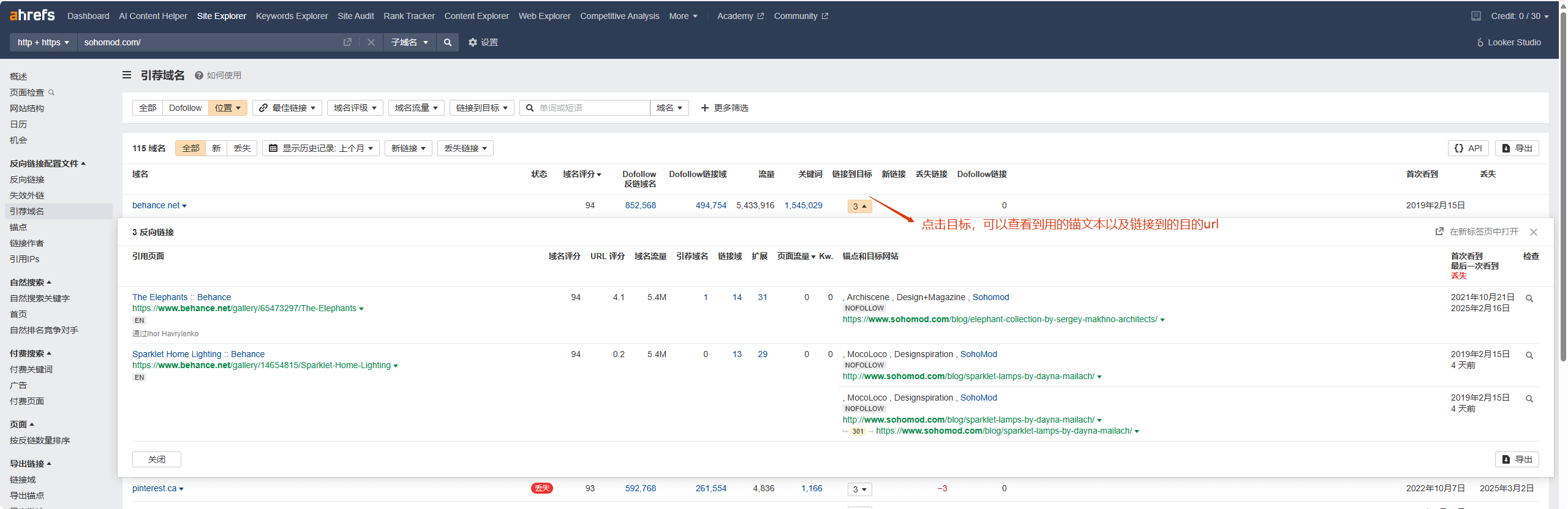
Task: Clear the sohomod.com URL with the X icon
Action: click(x=371, y=42)
